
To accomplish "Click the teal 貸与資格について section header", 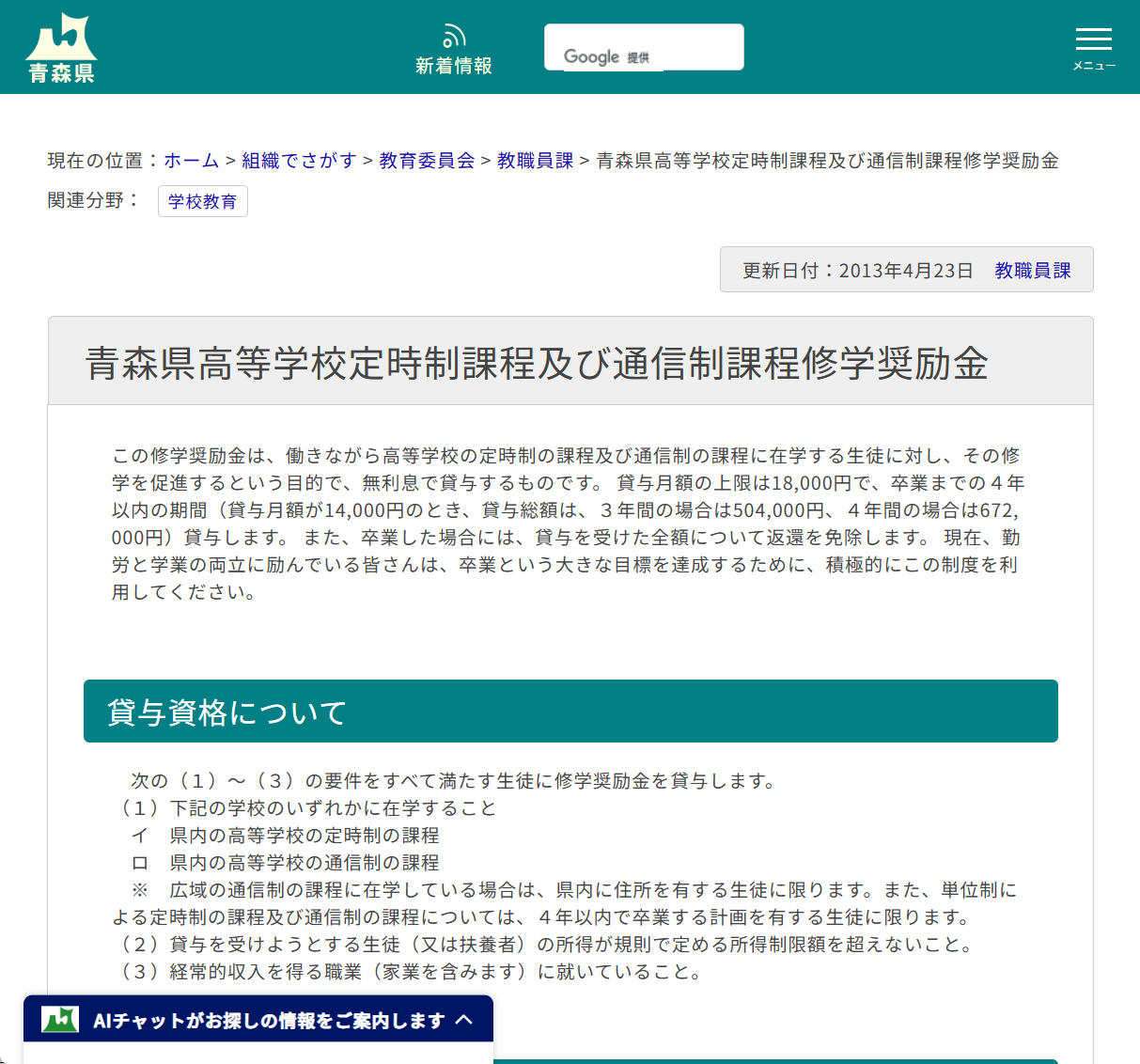I will tap(570, 711).
